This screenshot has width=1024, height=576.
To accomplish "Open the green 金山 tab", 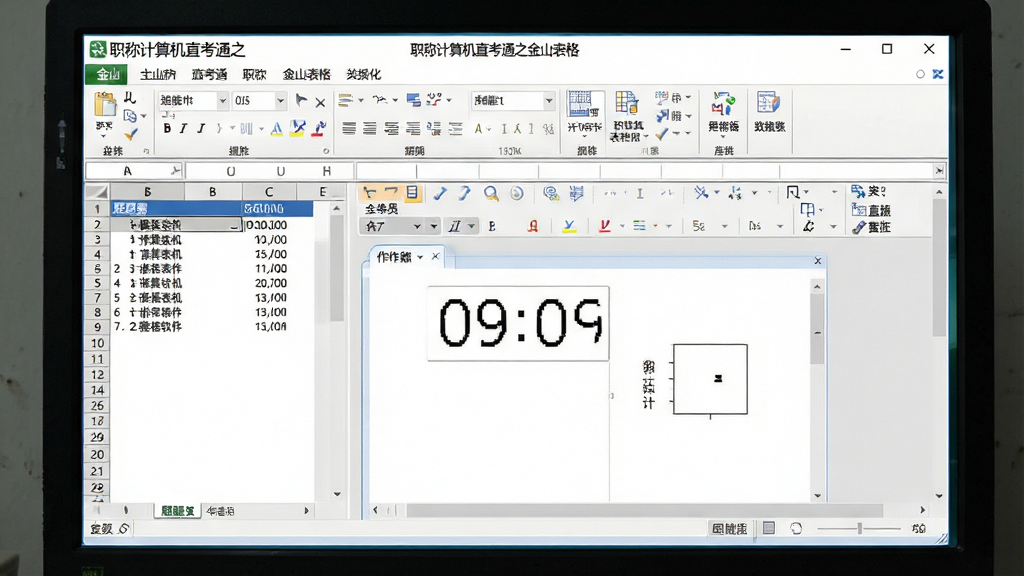I will pos(106,74).
